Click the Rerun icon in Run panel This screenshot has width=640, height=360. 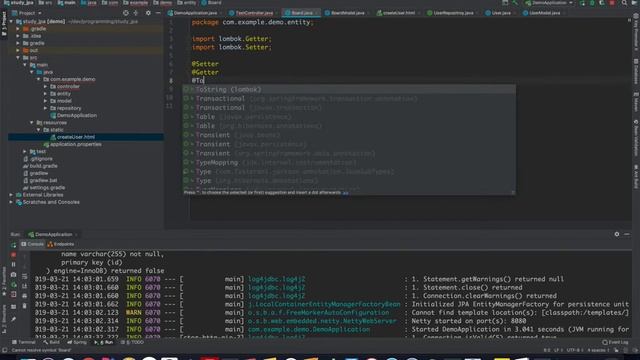coord(13,245)
